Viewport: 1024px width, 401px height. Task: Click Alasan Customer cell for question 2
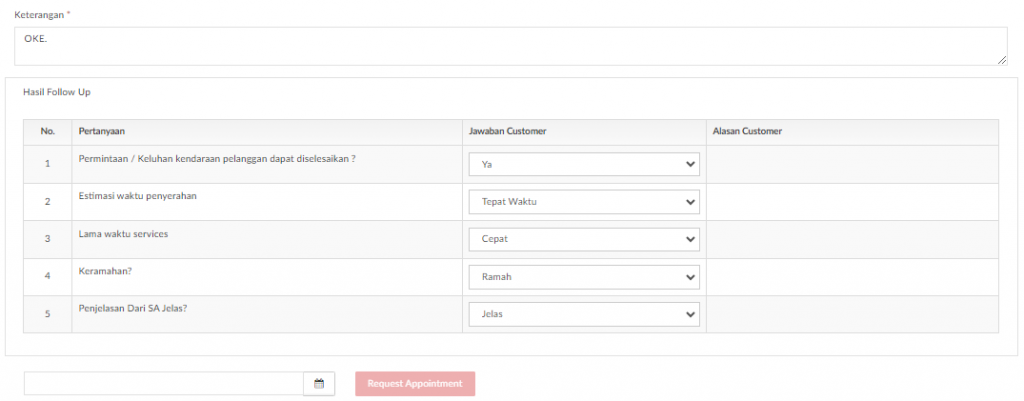point(852,202)
